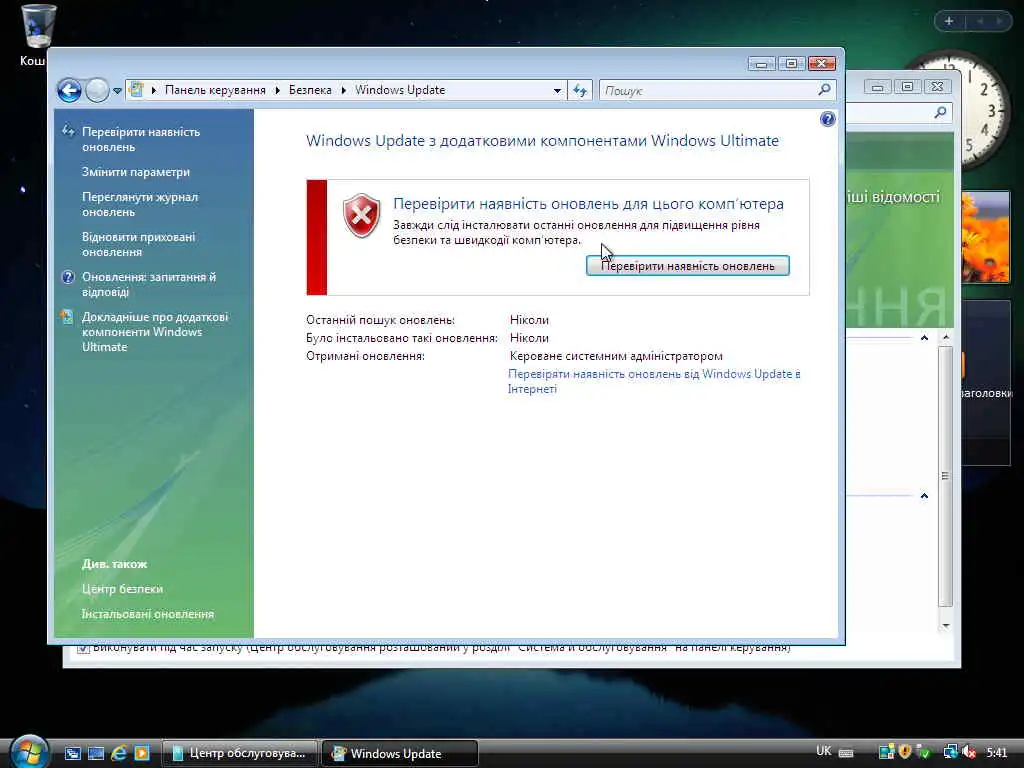Screen dimensions: 1024x768
Task: Click the refresh icon beside sidebar Перевірити наявність оновлень
Action: [x=68, y=131]
